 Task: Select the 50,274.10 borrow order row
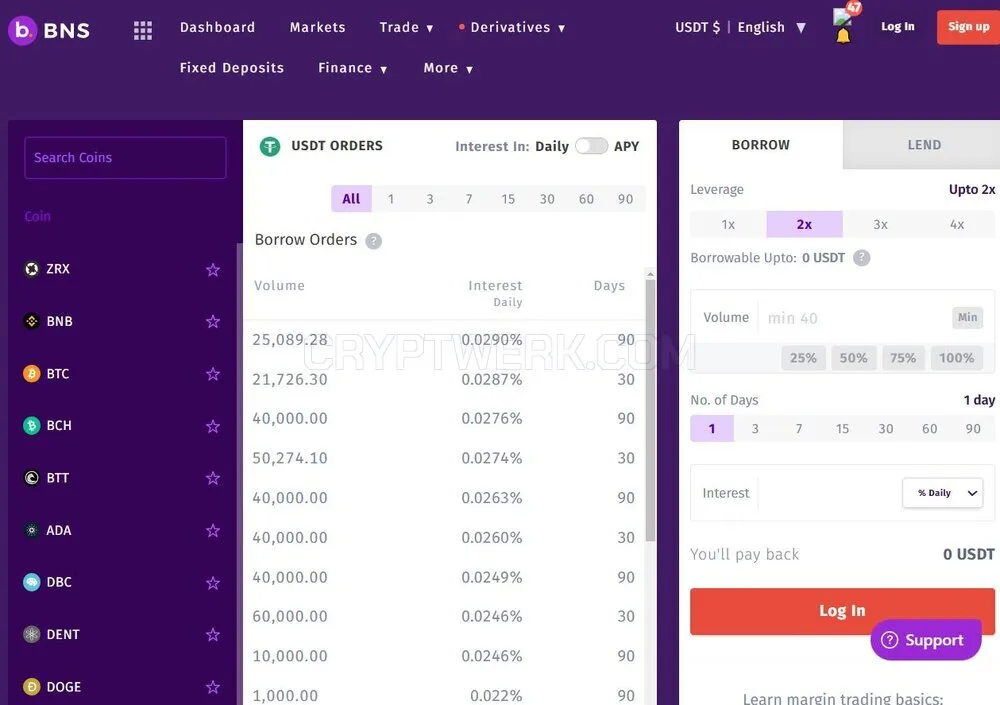coord(444,459)
